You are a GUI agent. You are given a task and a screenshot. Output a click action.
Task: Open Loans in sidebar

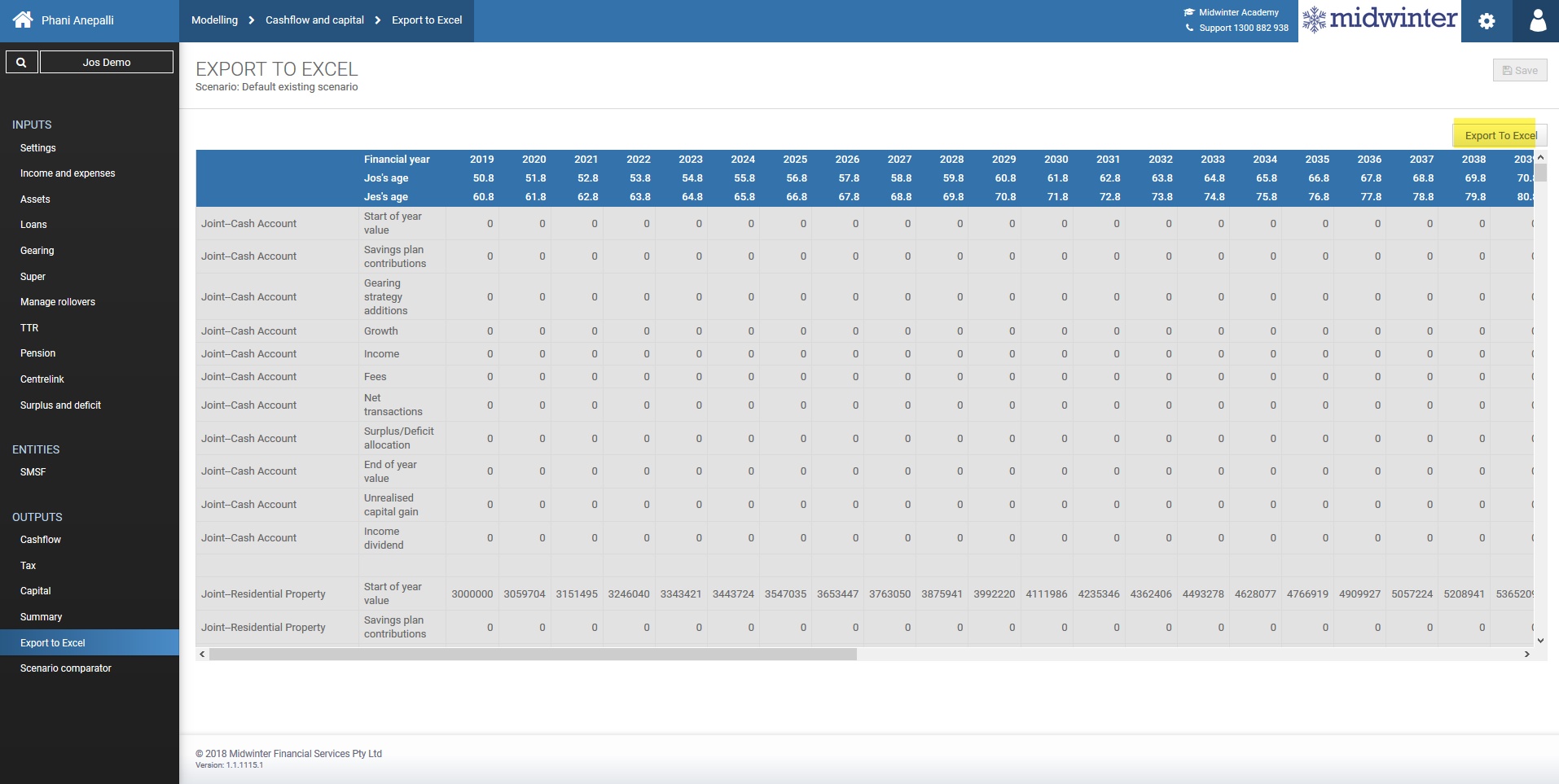tap(33, 225)
